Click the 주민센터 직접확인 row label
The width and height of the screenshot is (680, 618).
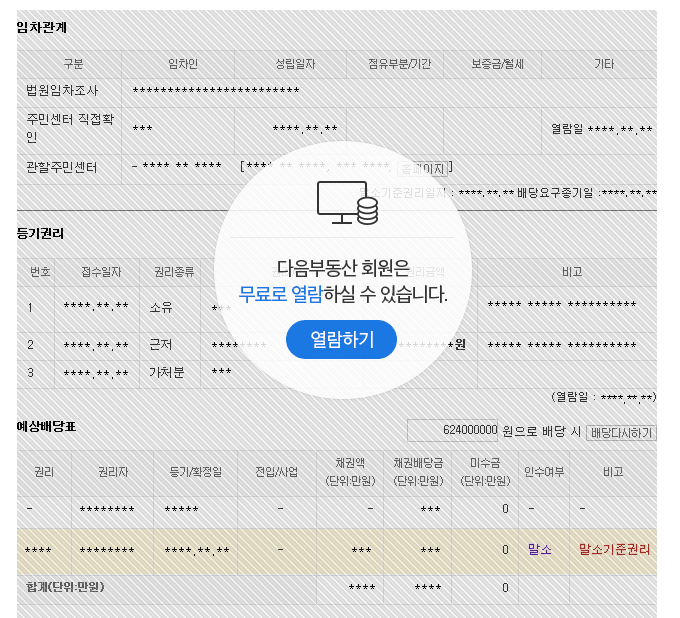pyautogui.click(x=69, y=128)
